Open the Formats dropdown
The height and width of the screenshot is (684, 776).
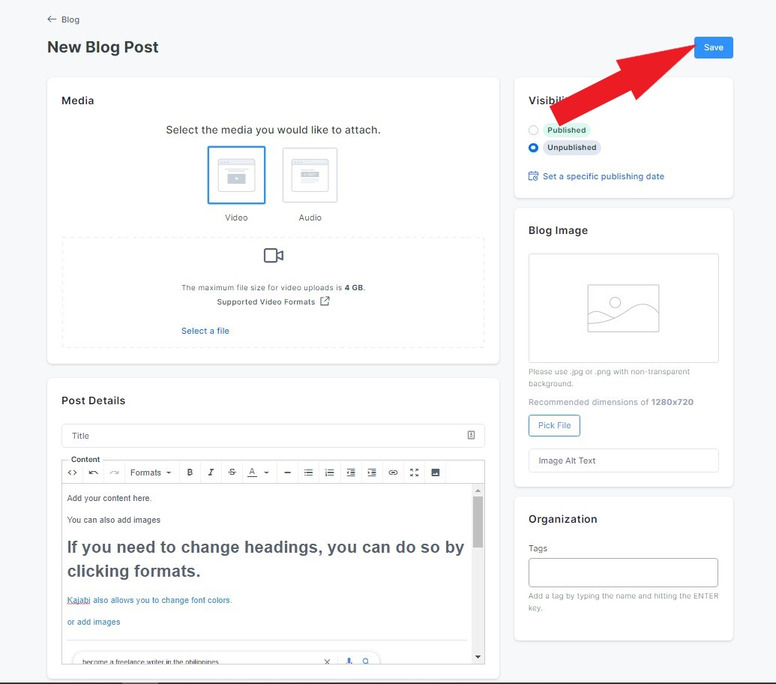(150, 473)
